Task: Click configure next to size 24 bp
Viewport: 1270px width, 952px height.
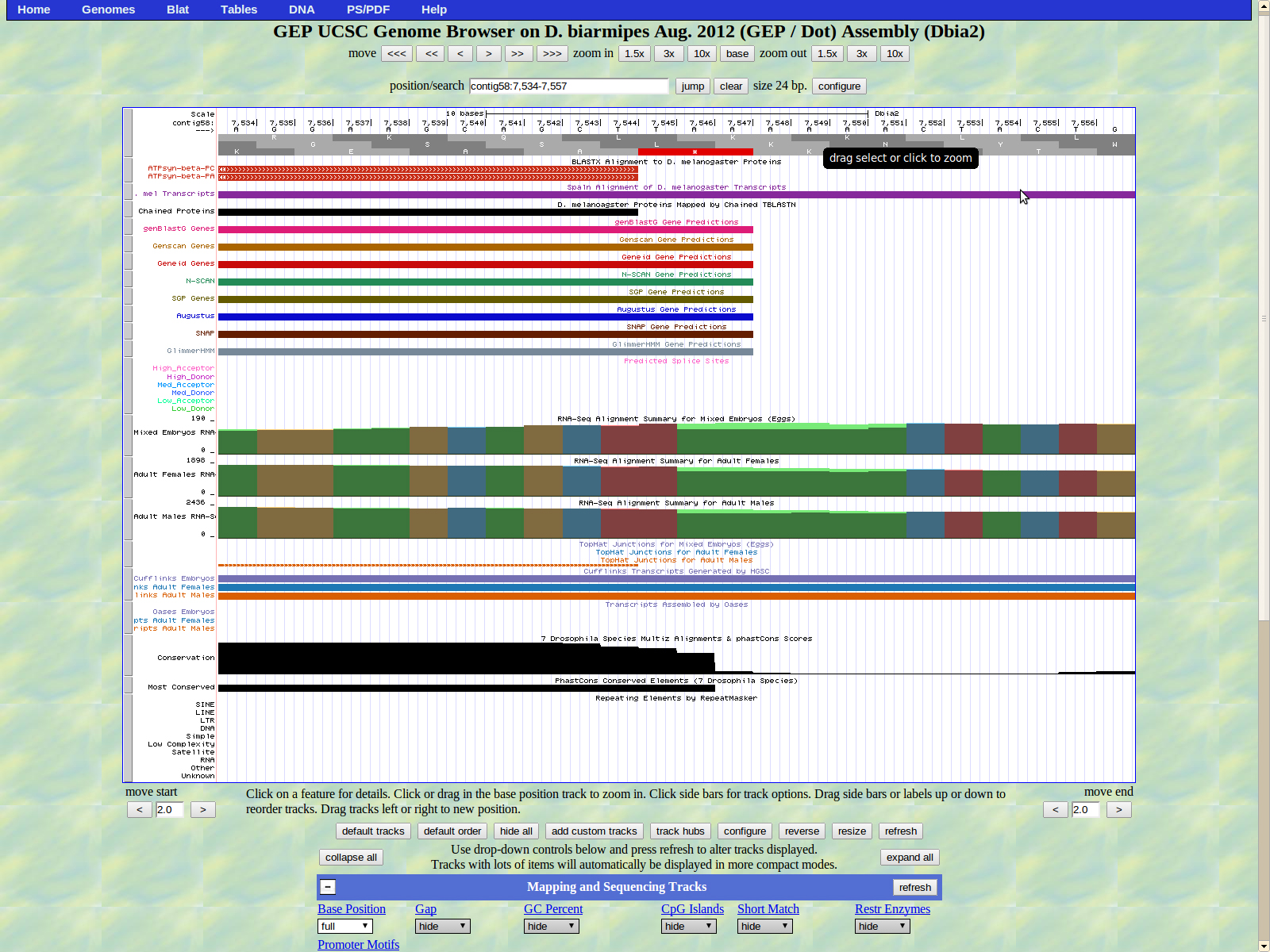Action: (x=839, y=86)
